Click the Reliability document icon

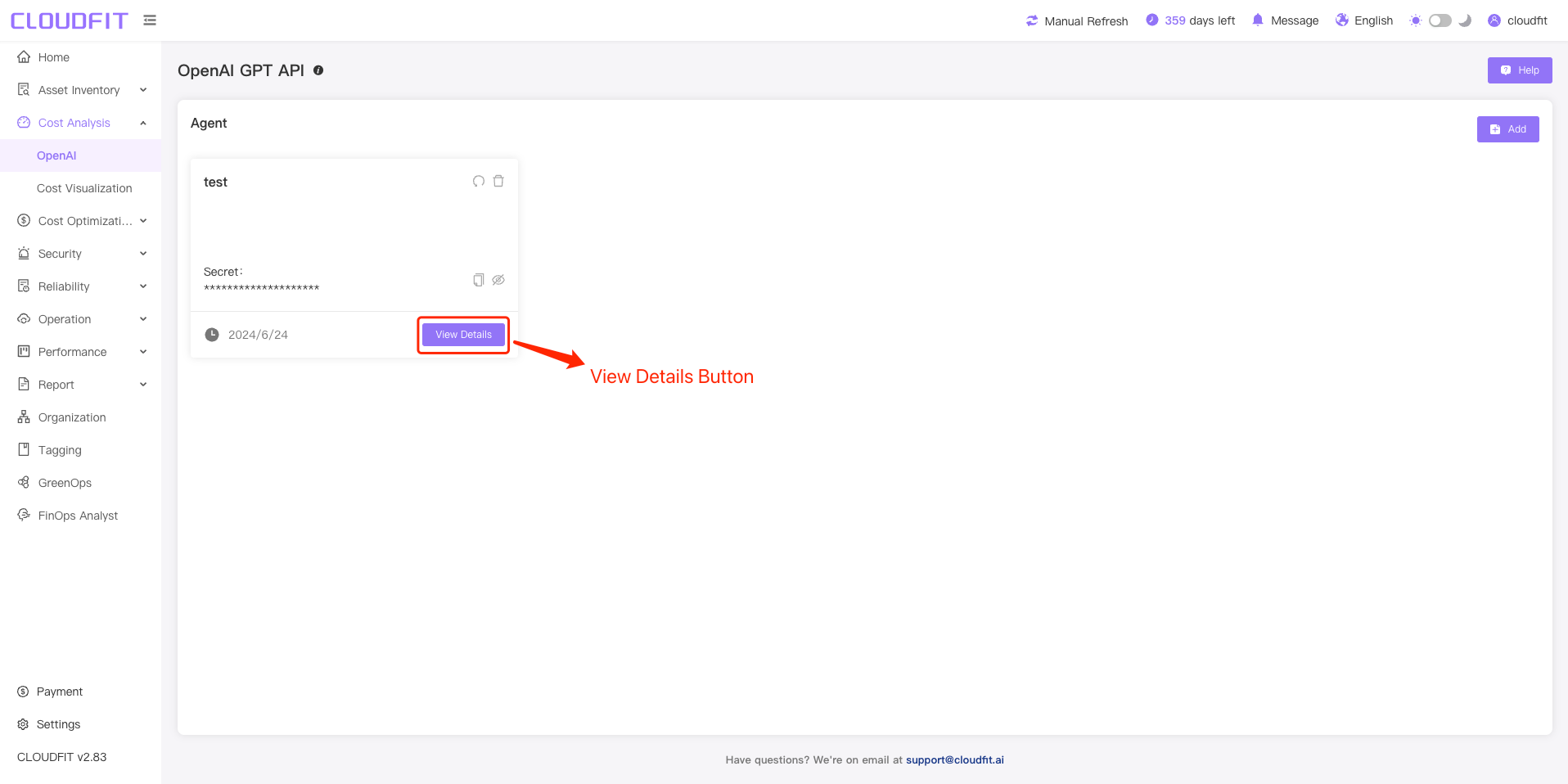tap(24, 286)
